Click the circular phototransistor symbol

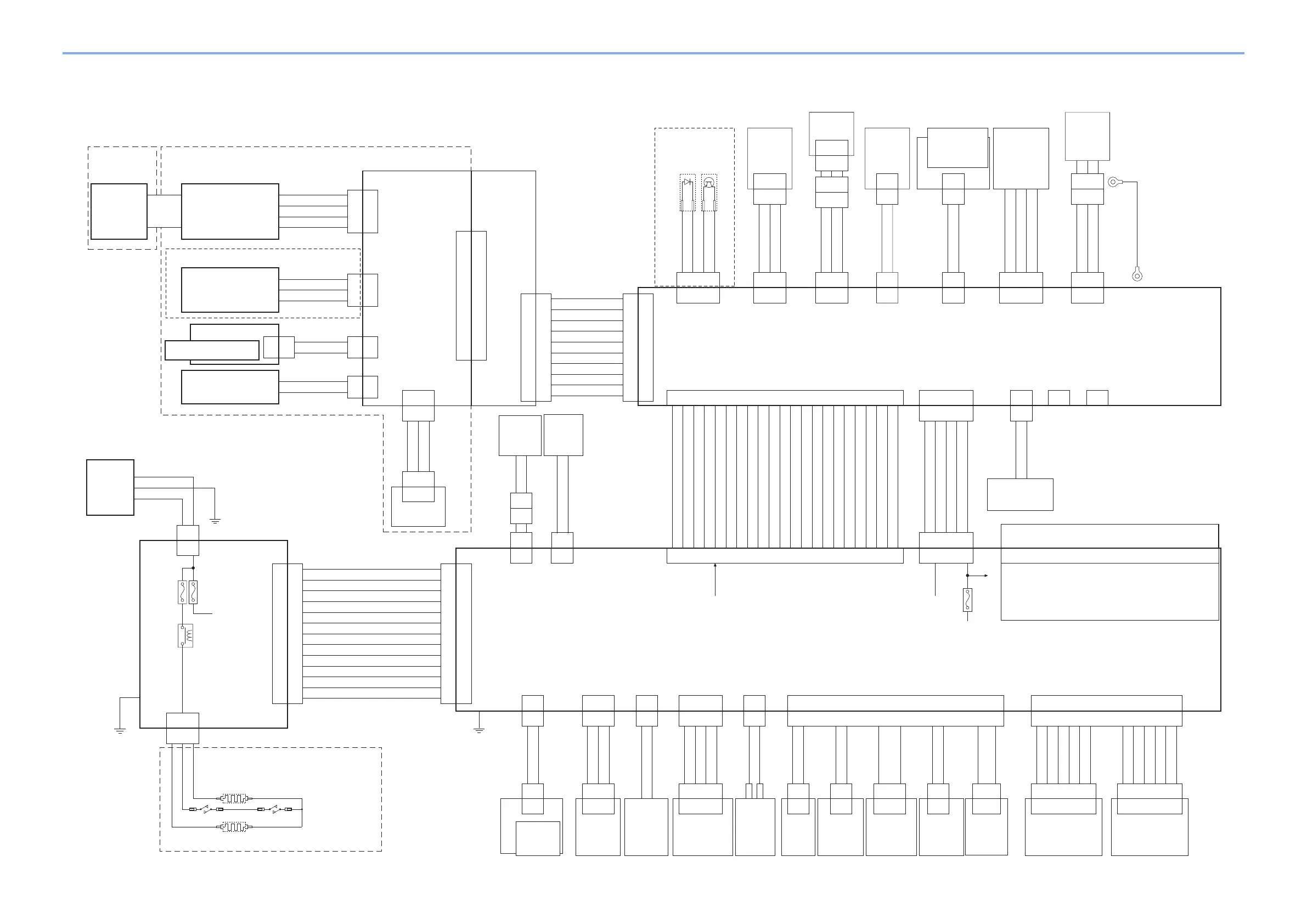709,182
